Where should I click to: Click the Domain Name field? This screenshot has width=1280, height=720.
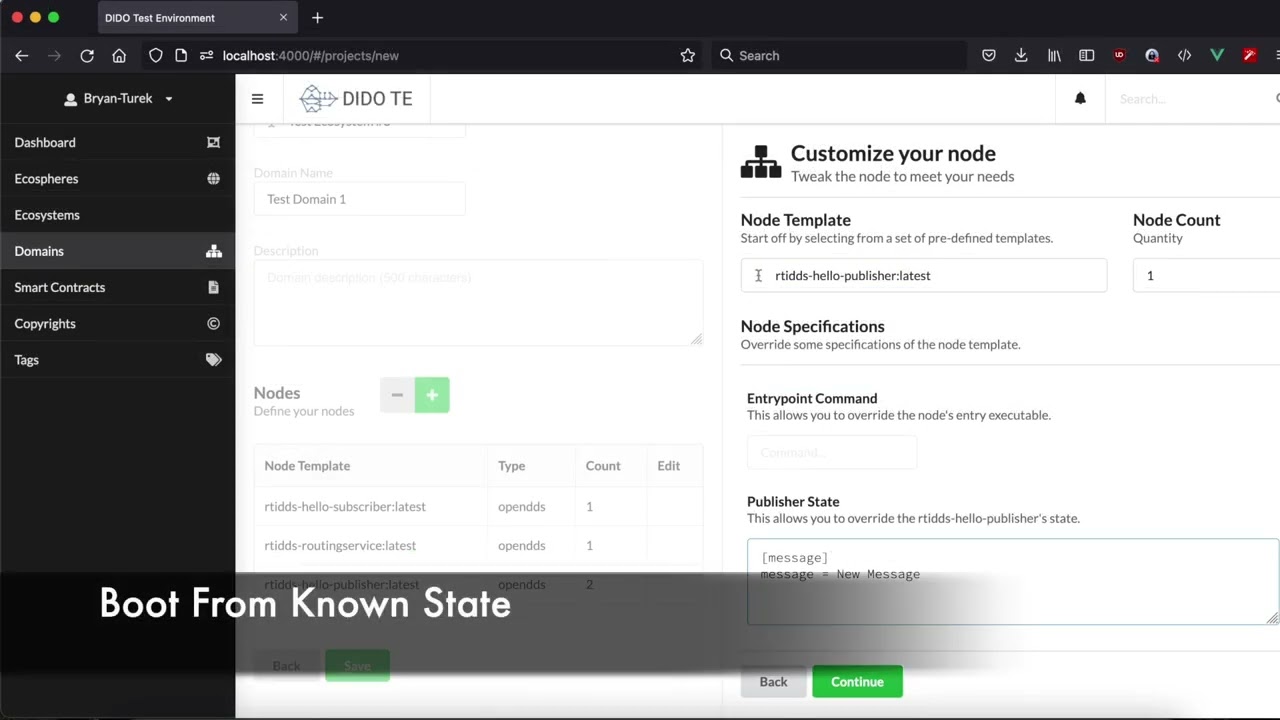click(x=359, y=199)
